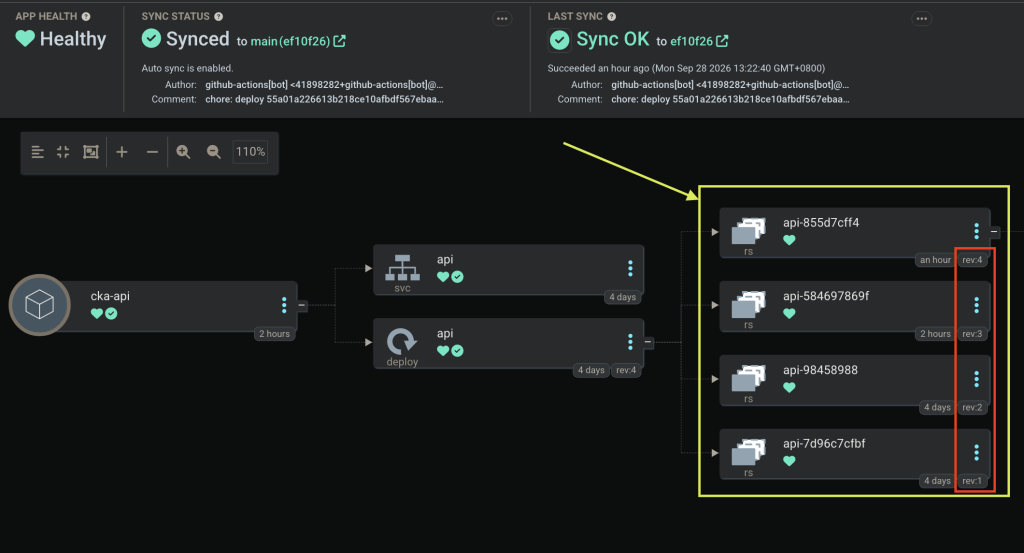Select the api-98458988 replica set icon
The width and height of the screenshot is (1024, 553).
748,379
